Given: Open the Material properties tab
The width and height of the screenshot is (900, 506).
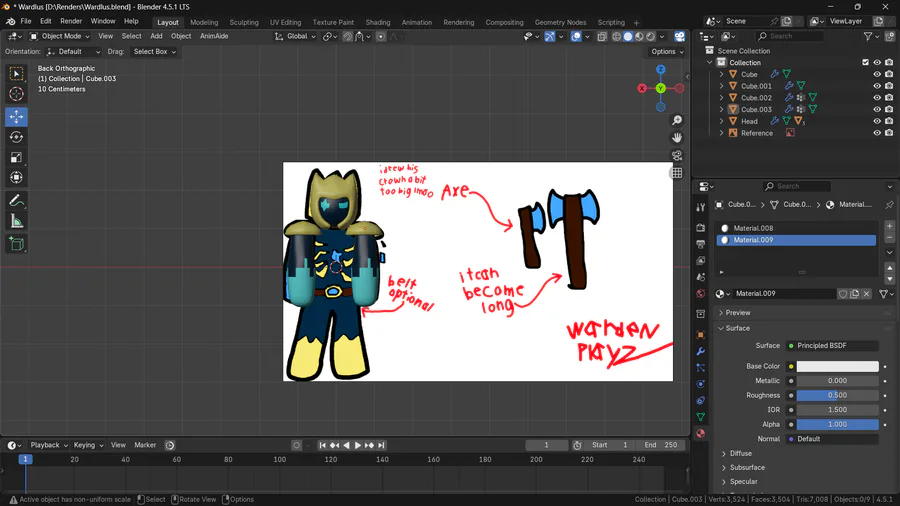Looking at the screenshot, I should pyautogui.click(x=700, y=434).
